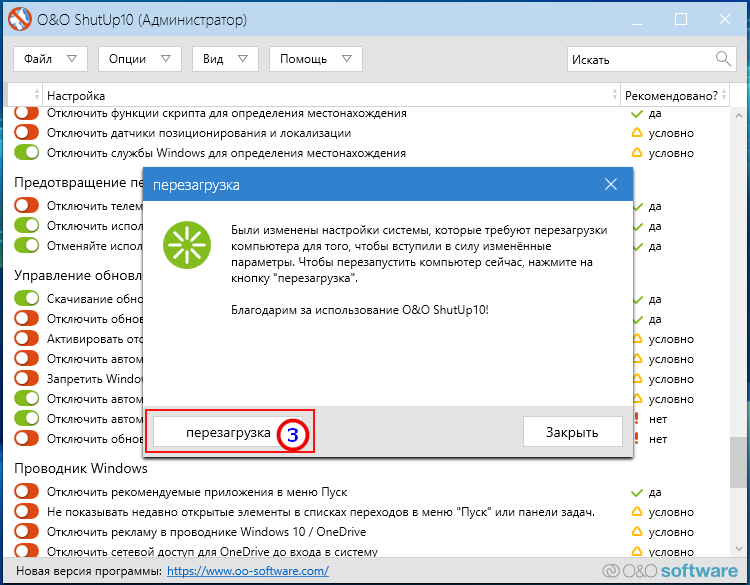Select 'Отключить датчики позиционирования и локализации' row text
This screenshot has width=750, height=585.
(199, 133)
